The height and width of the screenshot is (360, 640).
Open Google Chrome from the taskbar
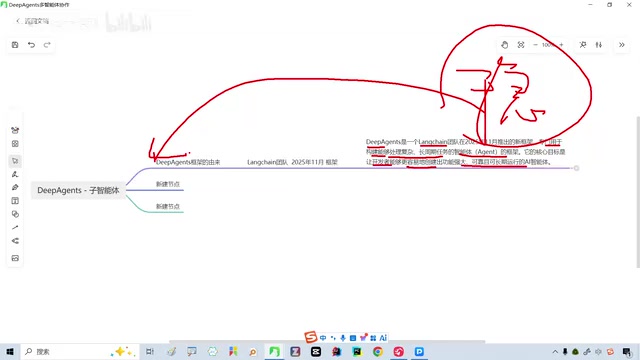coord(378,351)
